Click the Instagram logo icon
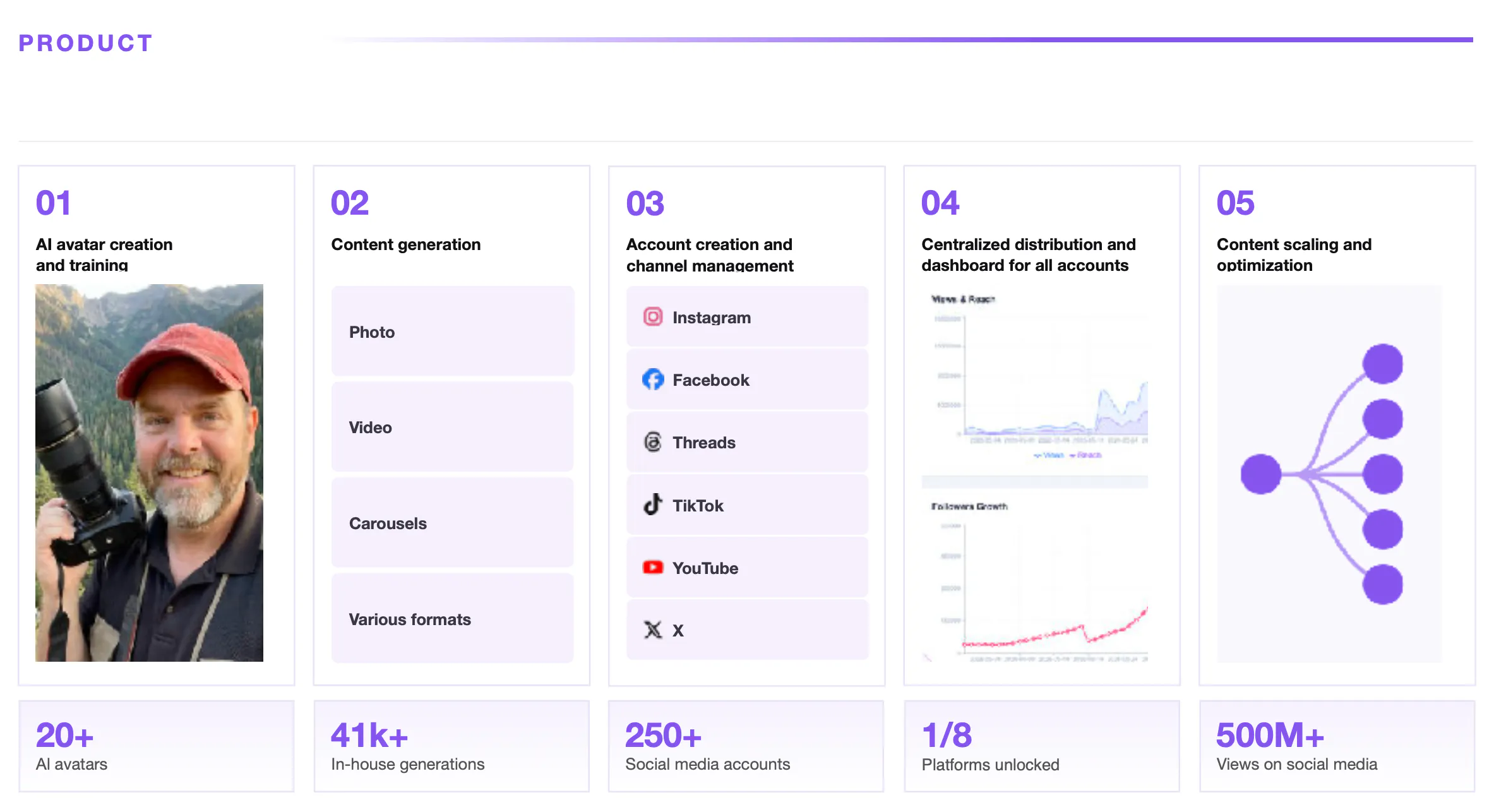Screen dimensions: 1494x812 tap(653, 316)
